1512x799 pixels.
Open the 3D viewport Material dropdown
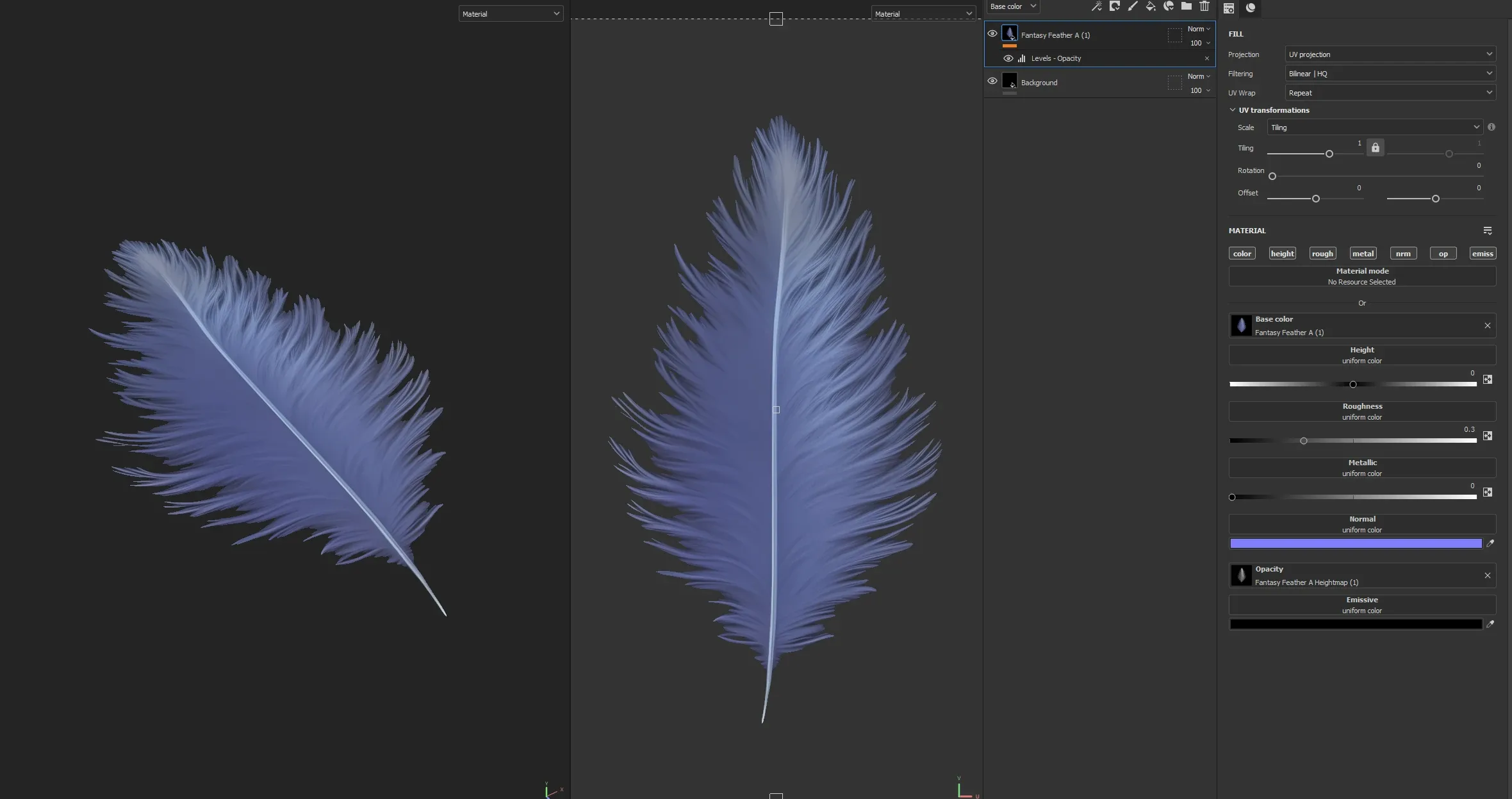[x=511, y=13]
